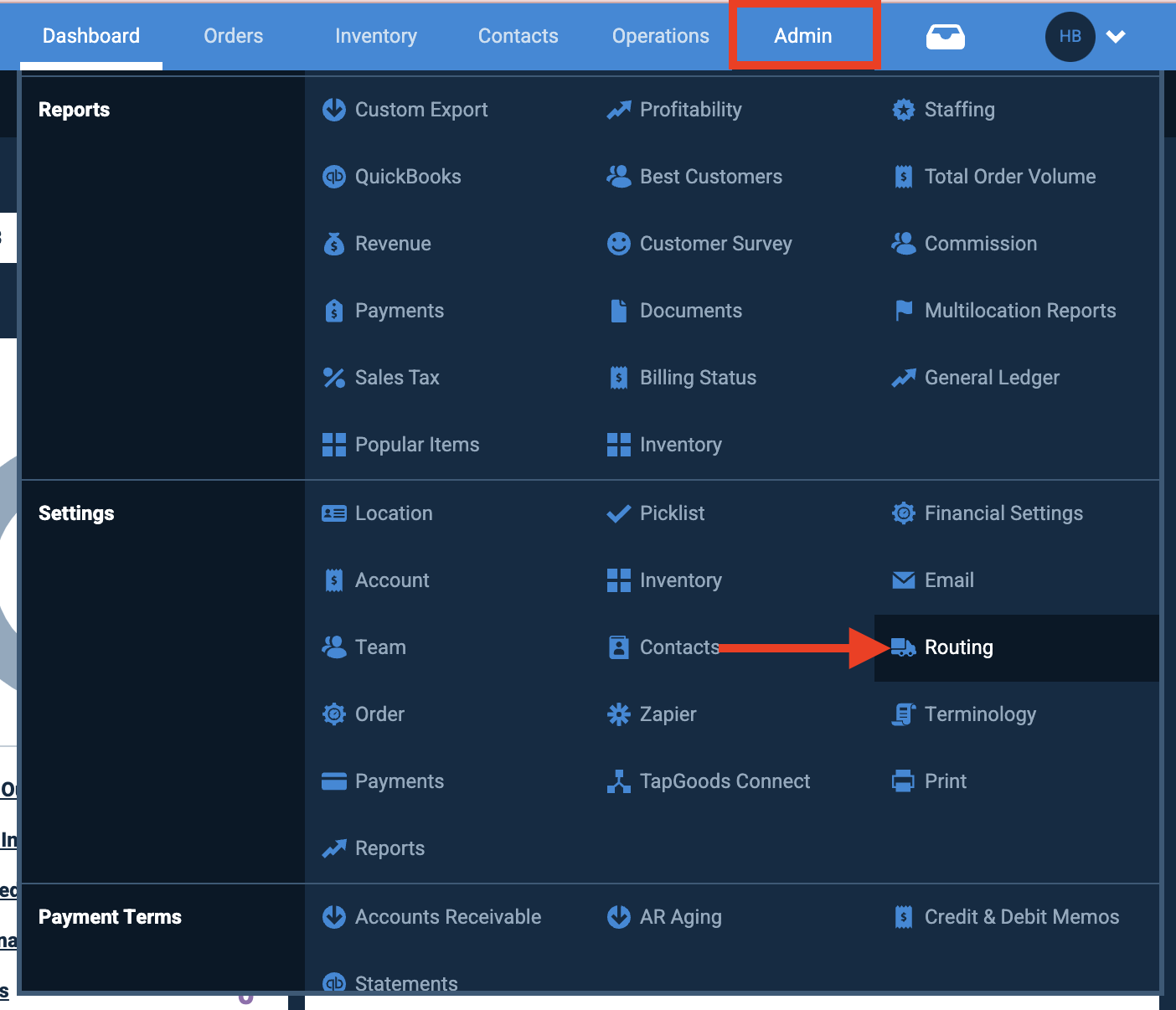
Task: Open Inventory under Reports
Action: click(x=681, y=445)
